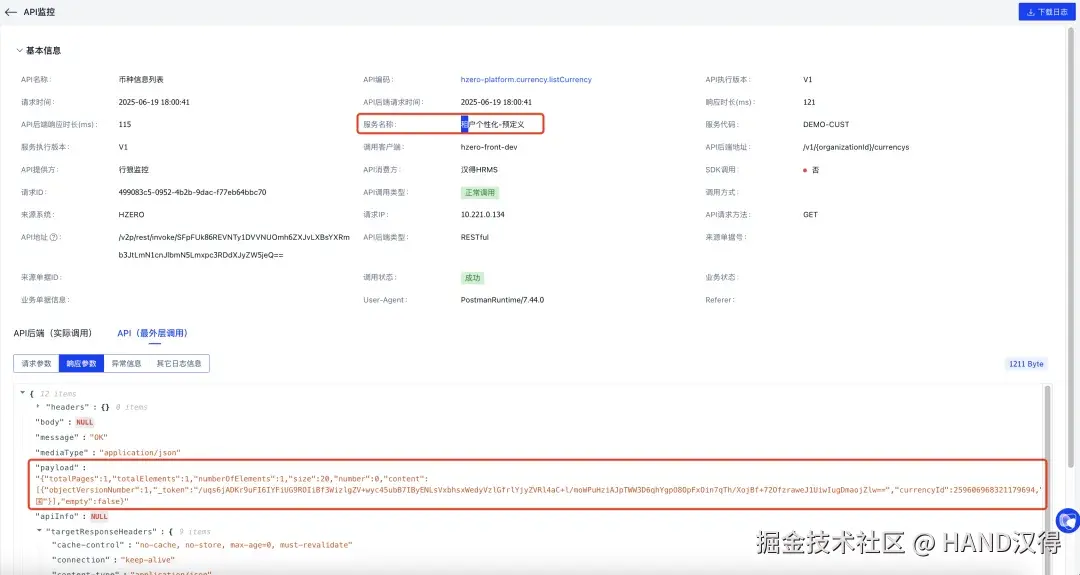This screenshot has height=575, width=1080.
Task: Open the 其它日志信息 section
Action: point(178,364)
